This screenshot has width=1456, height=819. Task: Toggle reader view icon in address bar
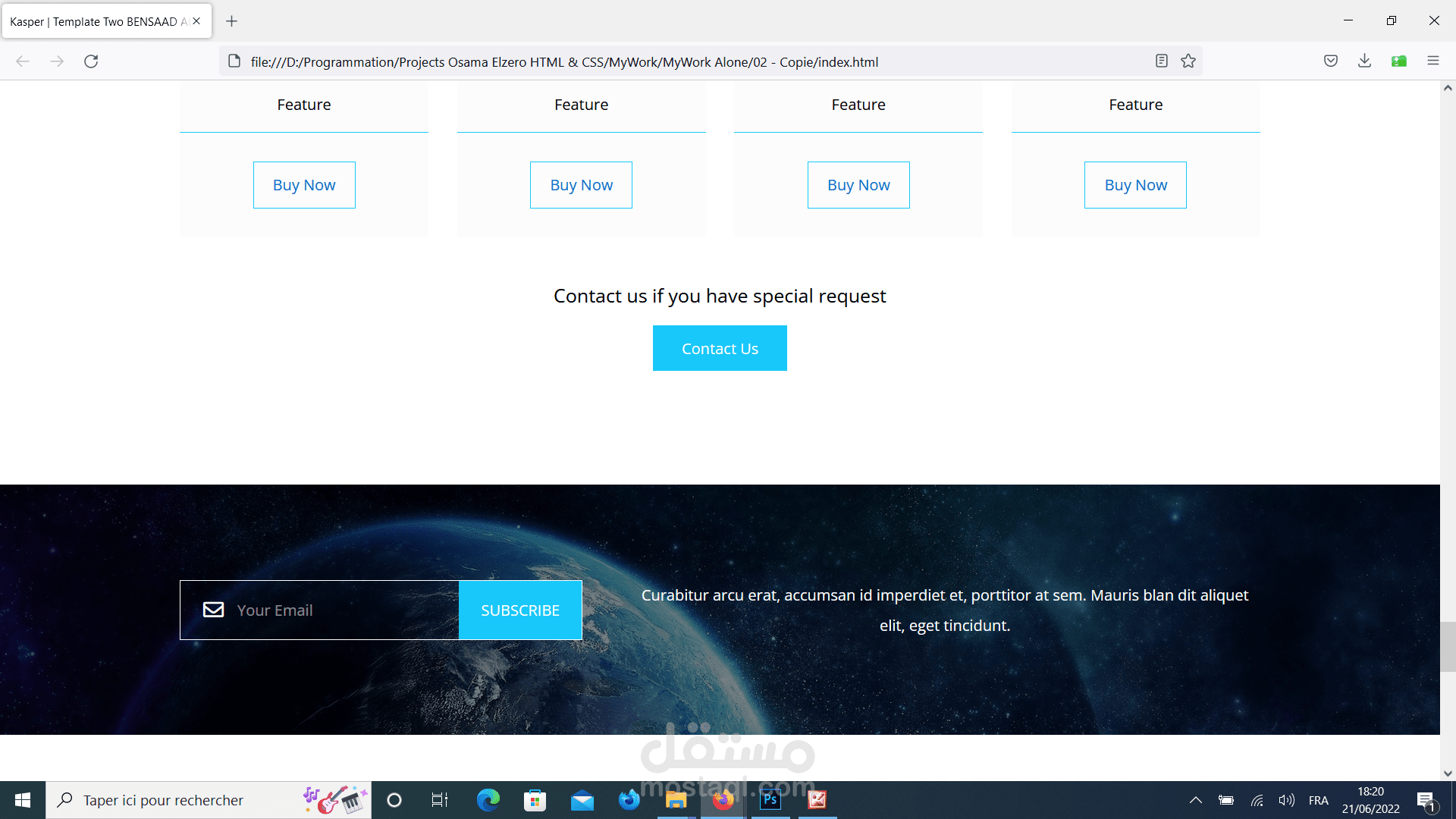1161,61
